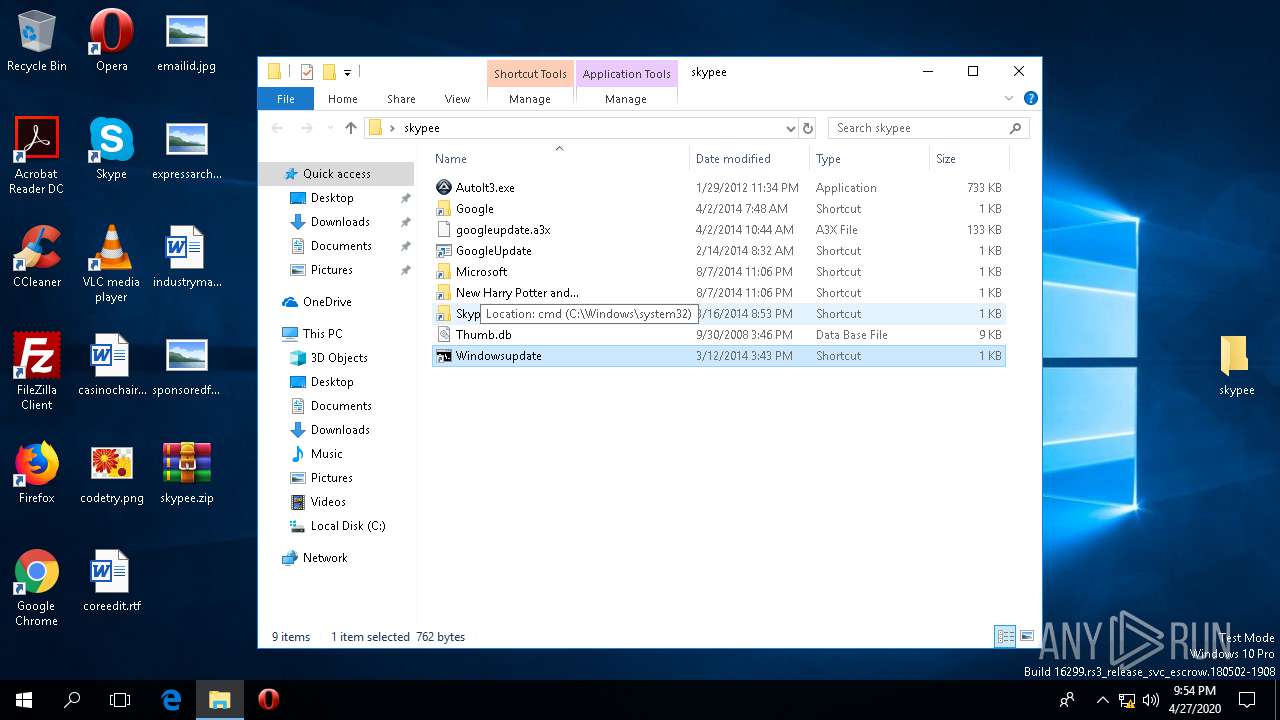Select the skypee.zip archive icon
The image size is (1280, 720).
(186, 472)
